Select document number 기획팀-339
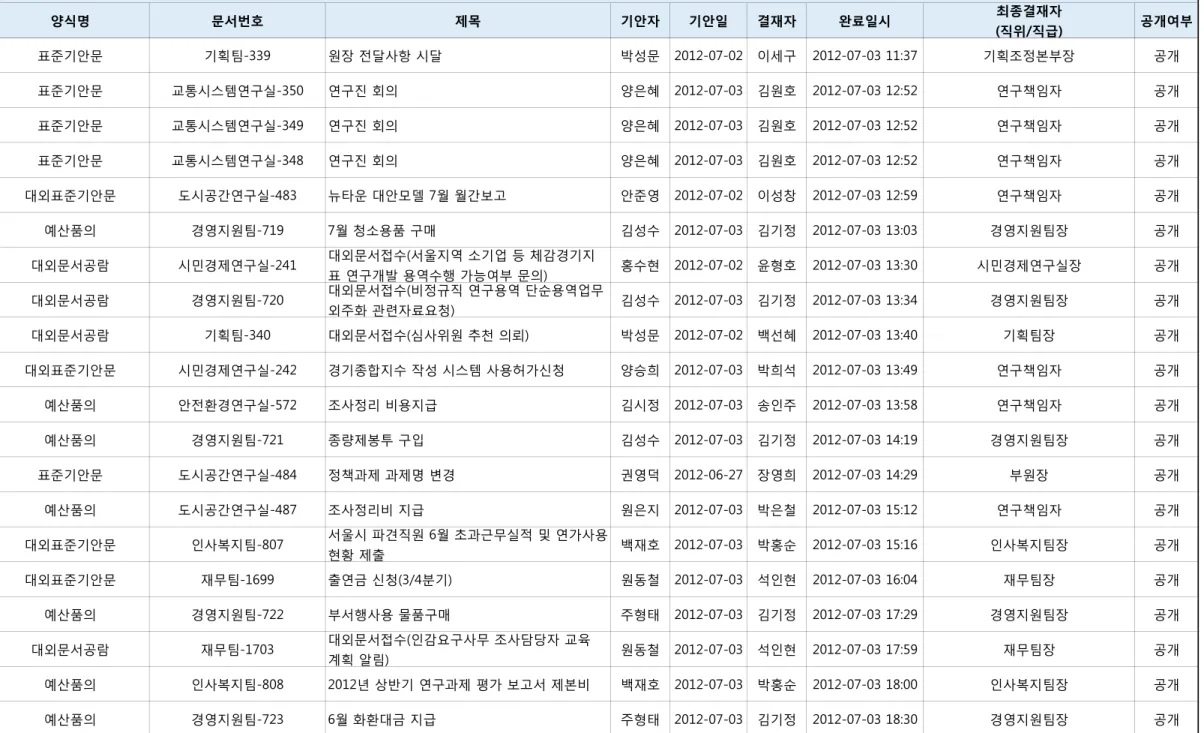The height and width of the screenshot is (733, 1204). 237,56
